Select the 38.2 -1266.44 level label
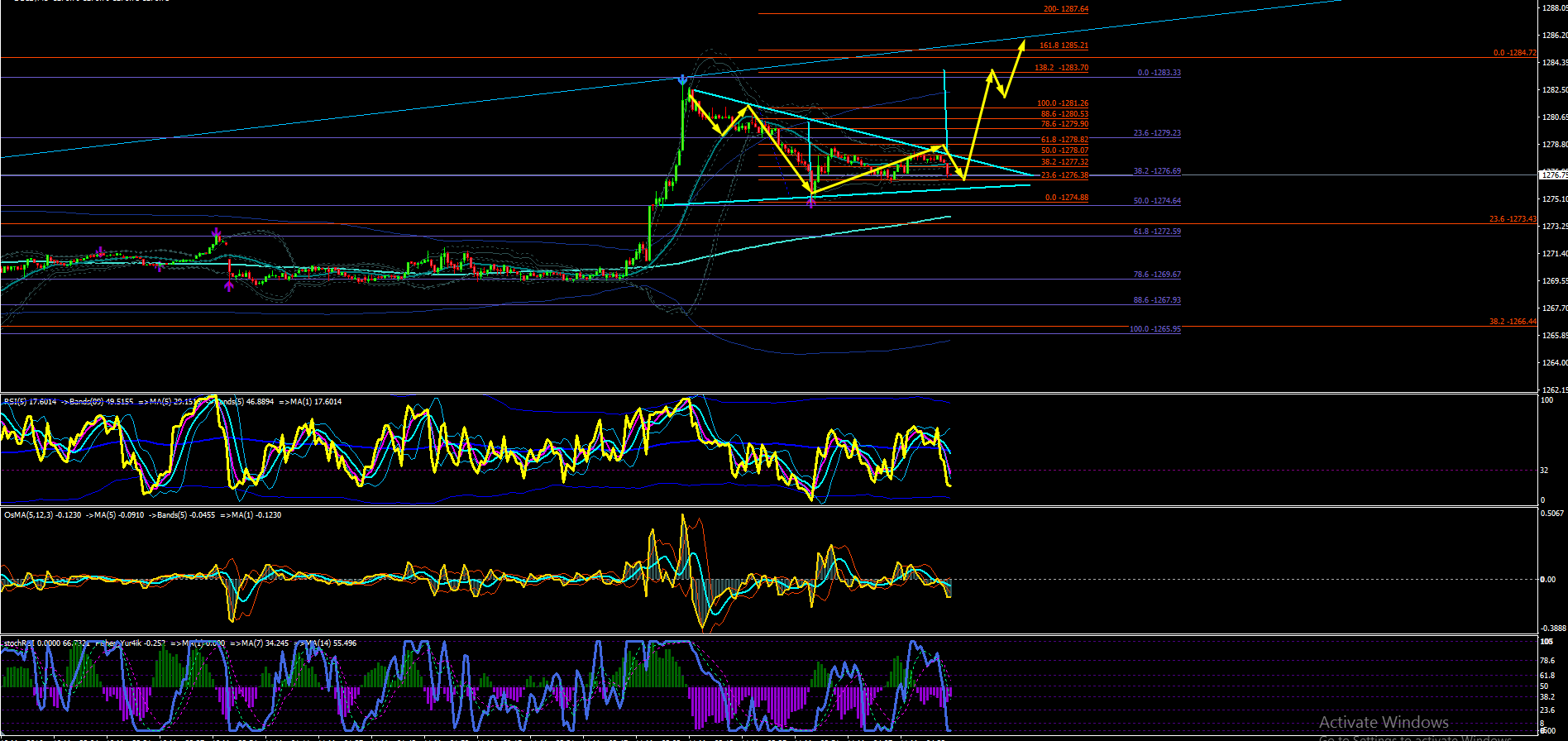 click(1513, 321)
